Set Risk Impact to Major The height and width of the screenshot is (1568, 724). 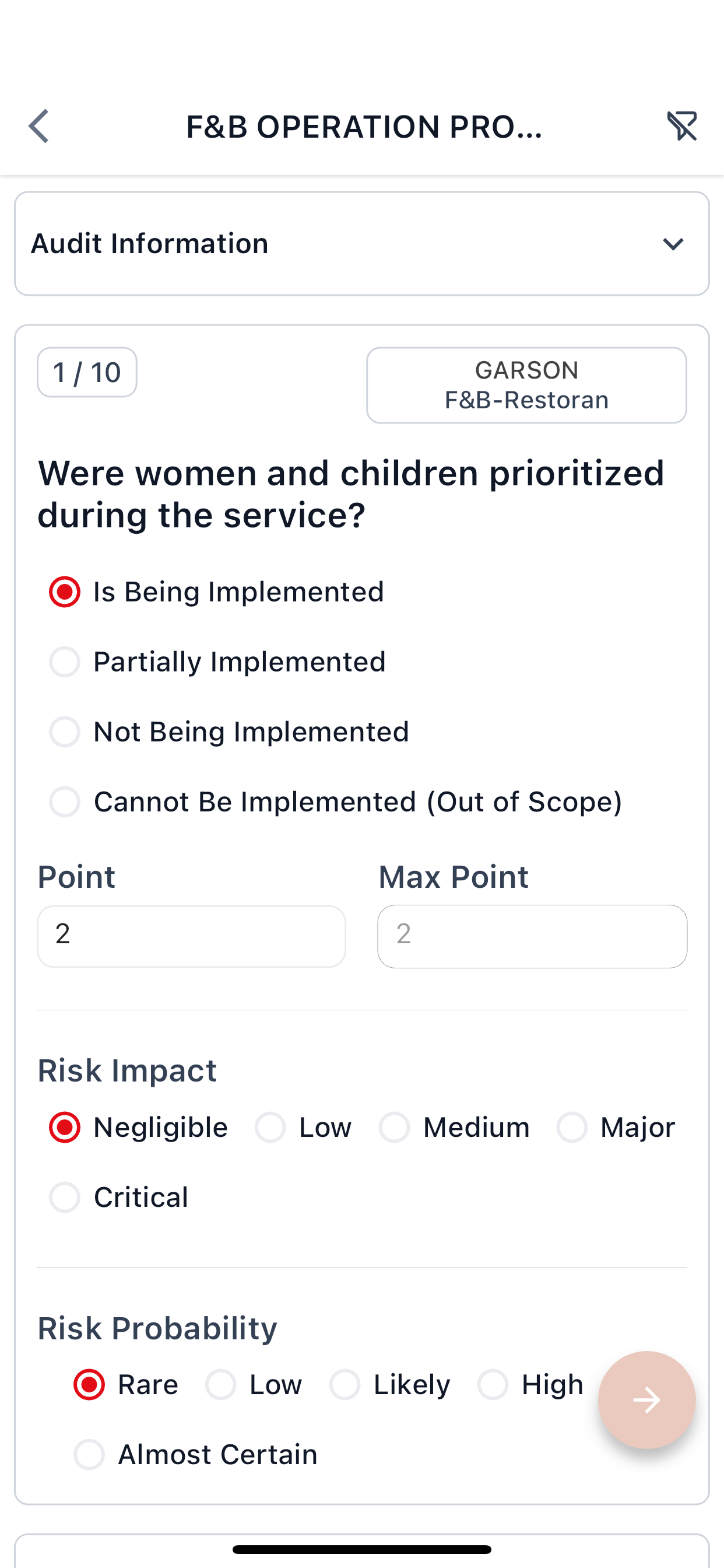tap(572, 1128)
